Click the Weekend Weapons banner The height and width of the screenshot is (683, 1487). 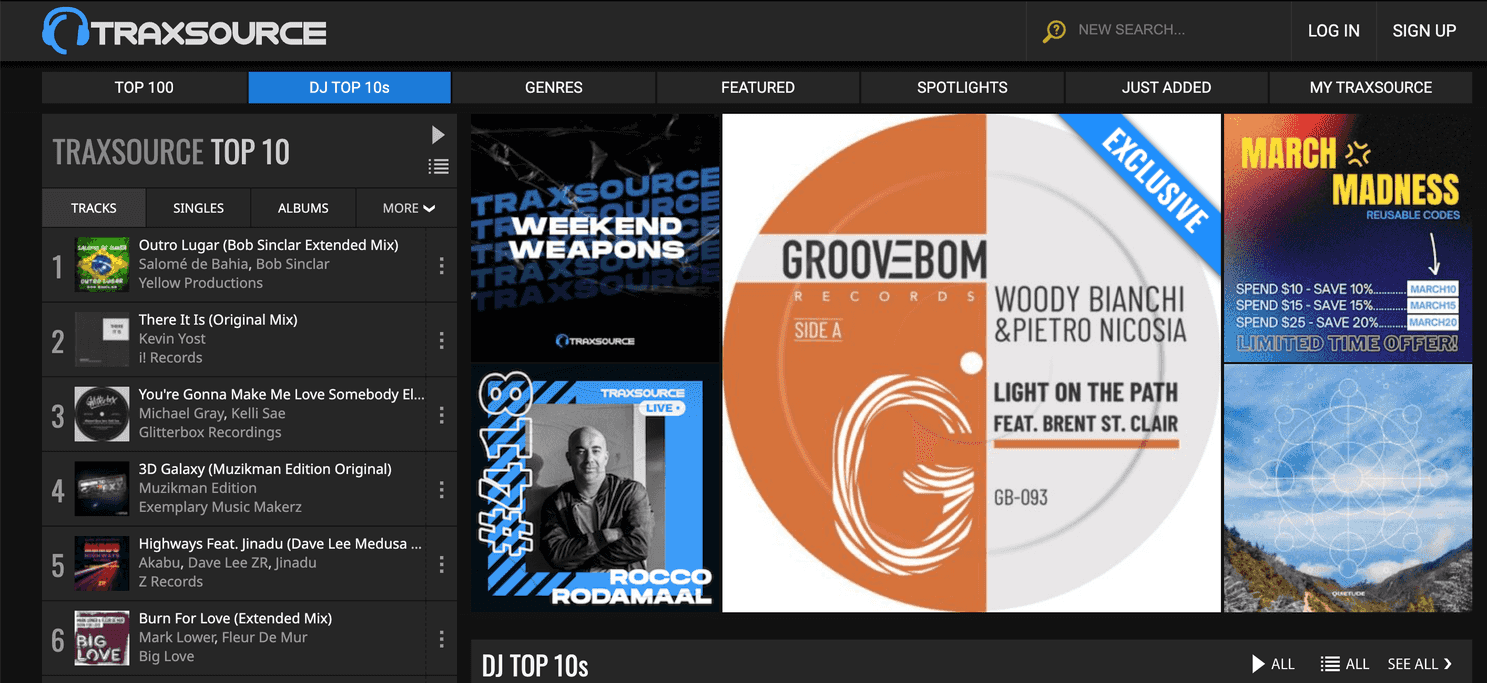pyautogui.click(x=594, y=238)
